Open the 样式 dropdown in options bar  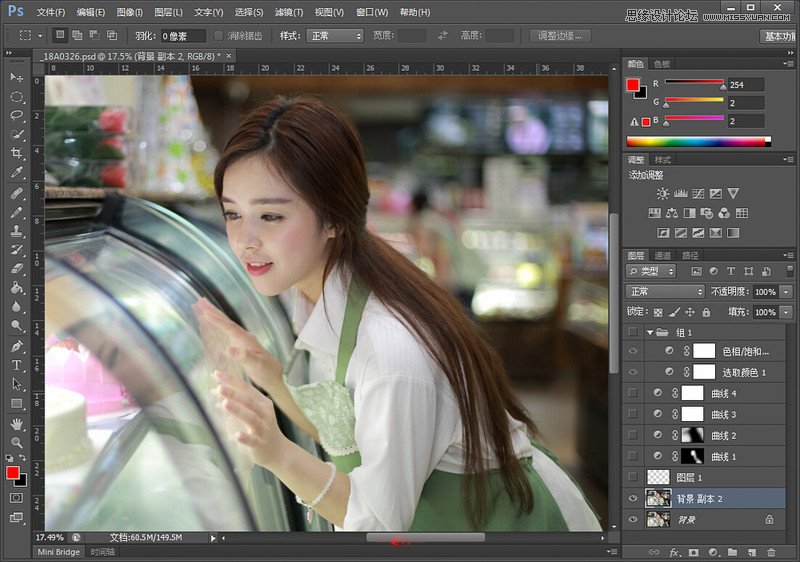pos(334,35)
